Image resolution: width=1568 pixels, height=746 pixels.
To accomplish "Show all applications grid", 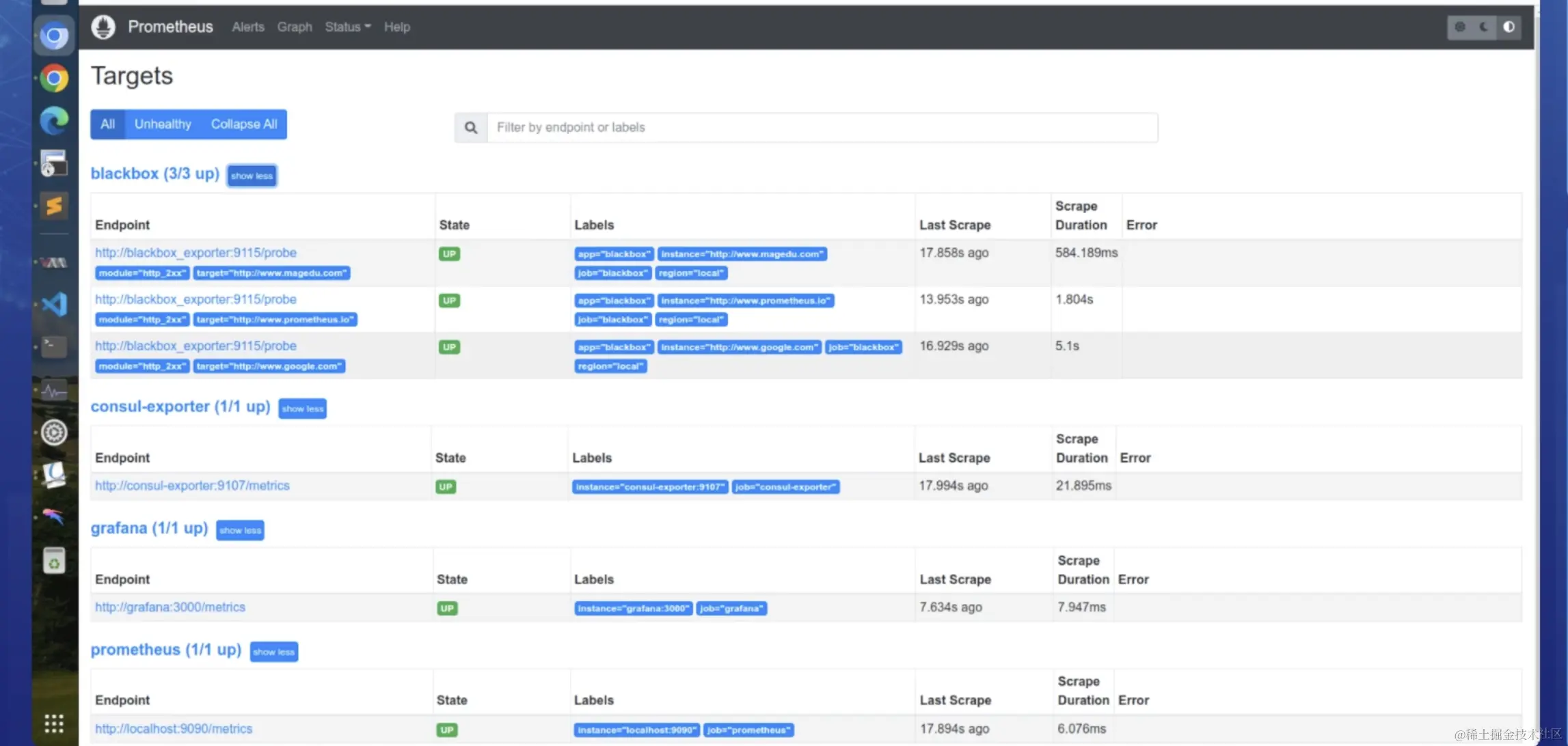I will (x=54, y=723).
